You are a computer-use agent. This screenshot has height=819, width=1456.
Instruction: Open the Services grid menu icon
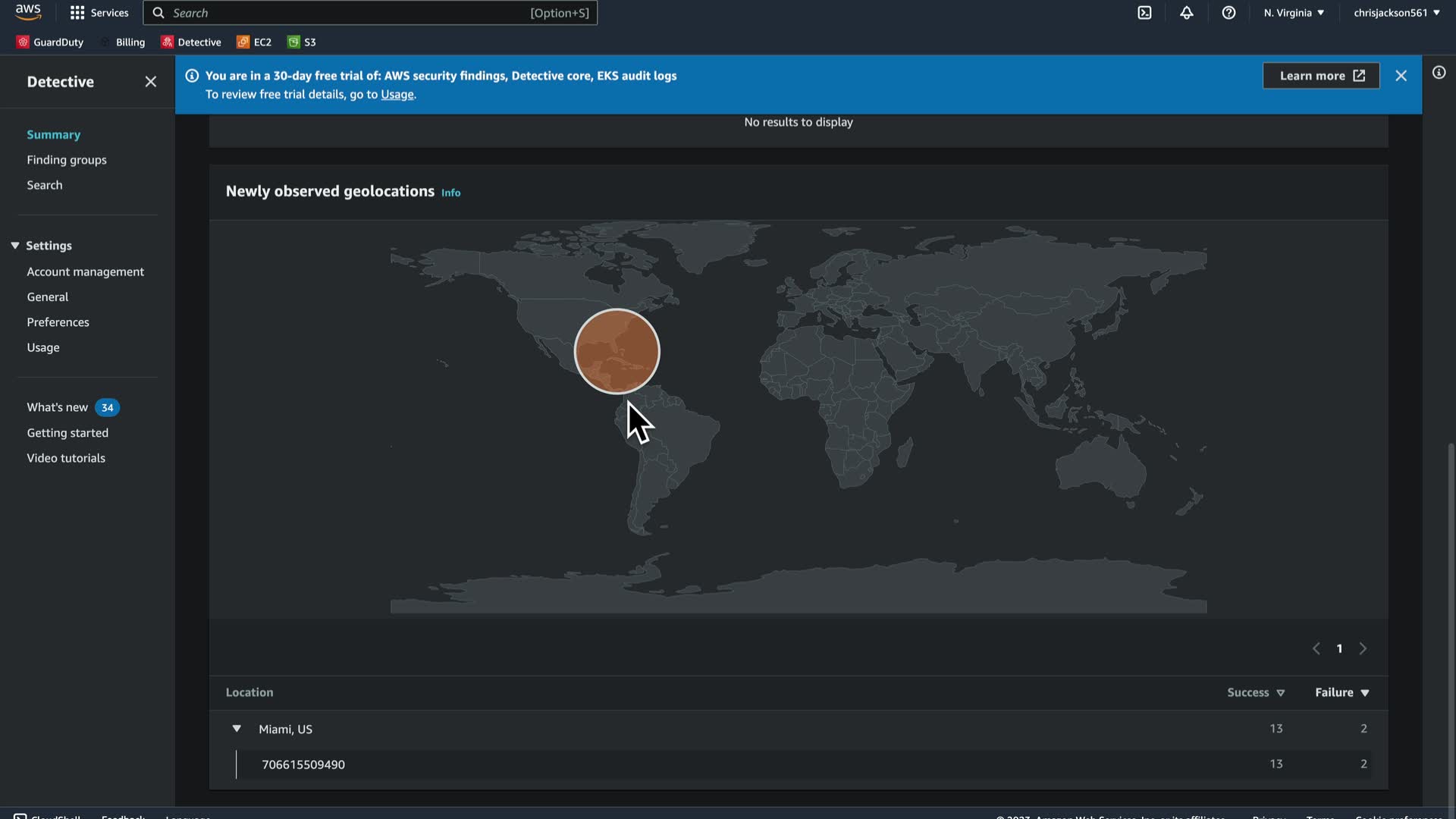click(77, 13)
